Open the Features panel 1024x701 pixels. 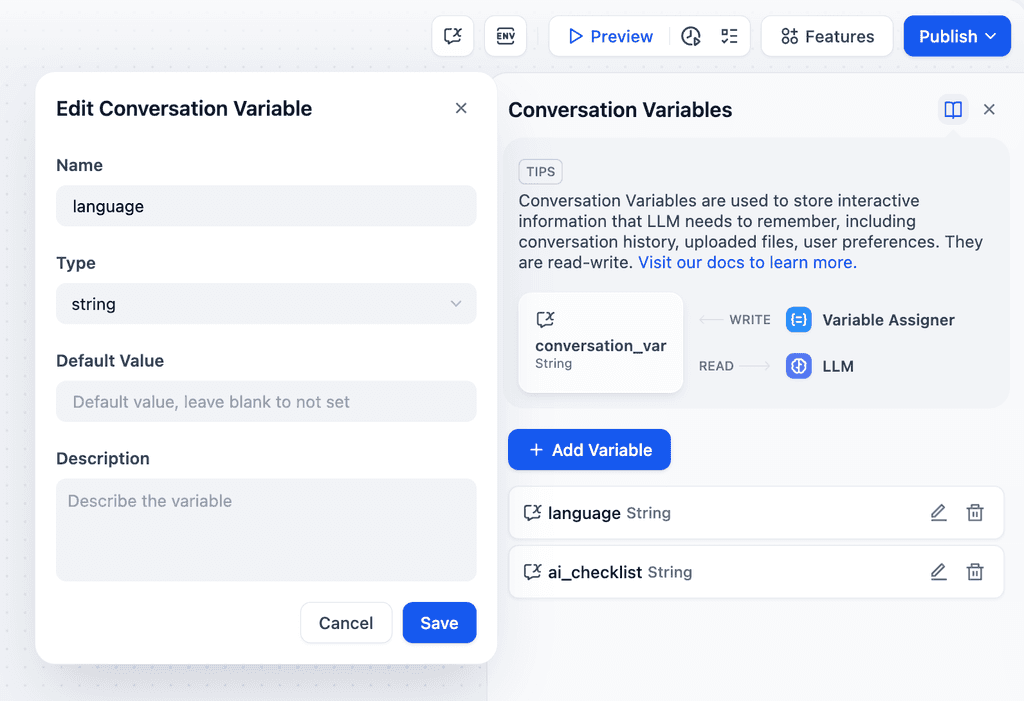(x=827, y=35)
